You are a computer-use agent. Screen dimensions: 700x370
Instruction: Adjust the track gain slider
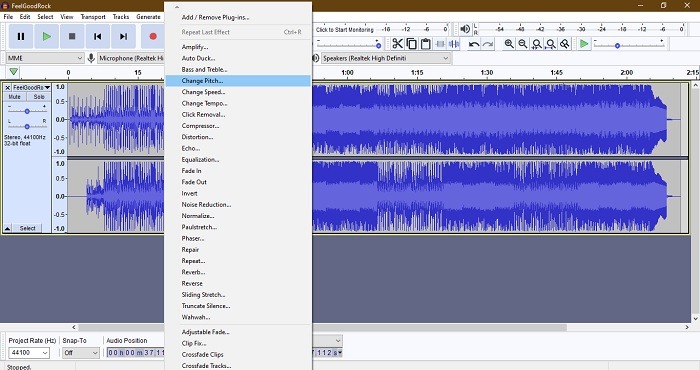[27, 111]
